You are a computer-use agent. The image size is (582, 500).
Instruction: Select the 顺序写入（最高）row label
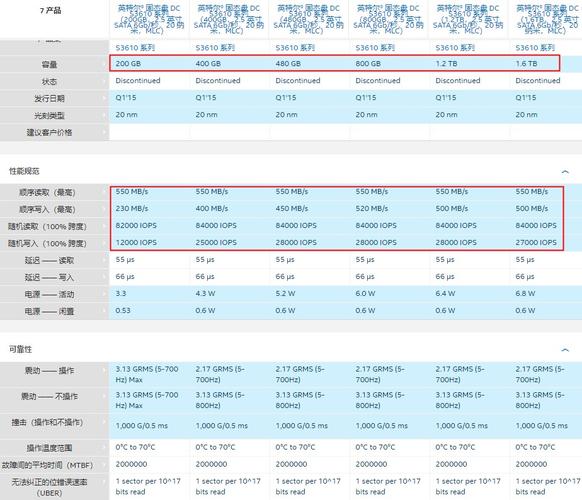47,210
